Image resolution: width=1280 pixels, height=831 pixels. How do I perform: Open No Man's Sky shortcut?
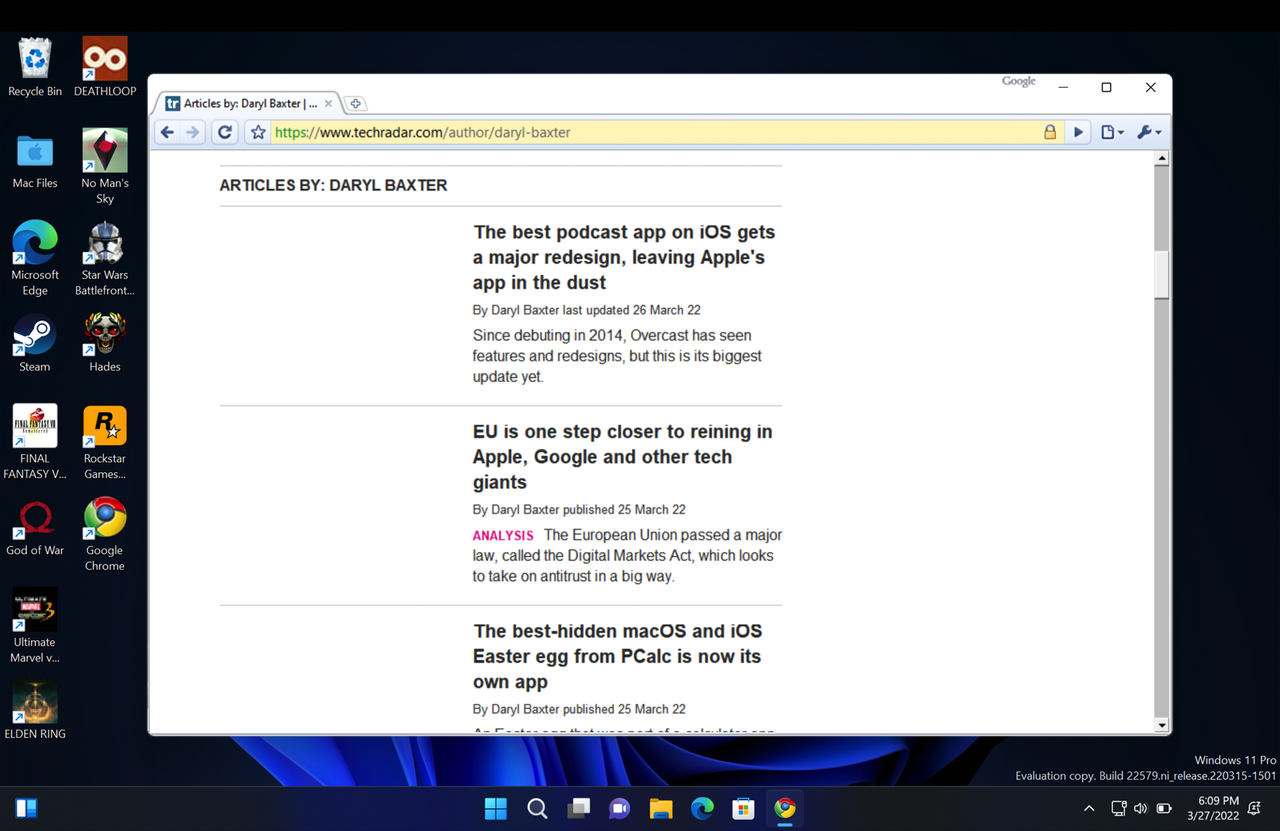click(x=105, y=166)
